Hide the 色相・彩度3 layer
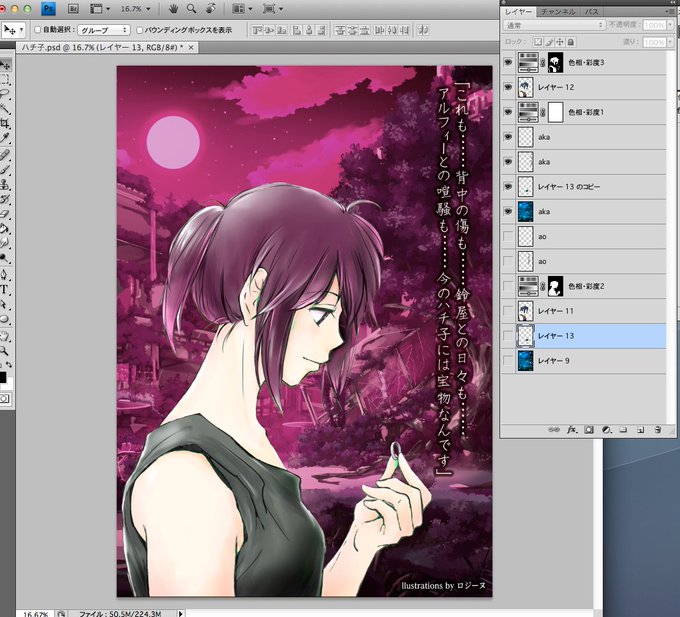Image resolution: width=680 pixels, height=617 pixels. (x=508, y=62)
